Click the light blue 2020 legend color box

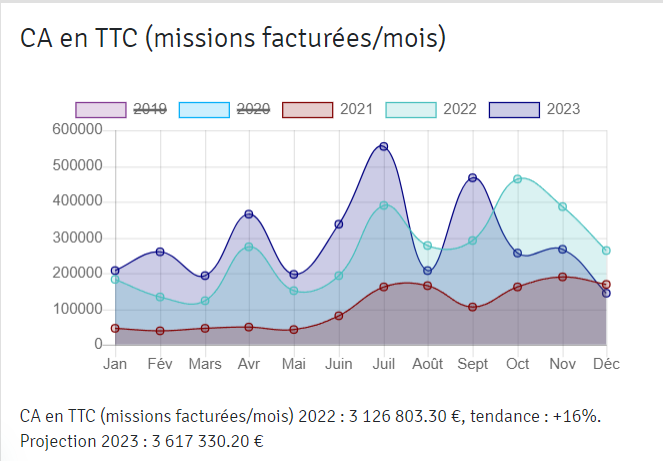pyautogui.click(x=204, y=109)
